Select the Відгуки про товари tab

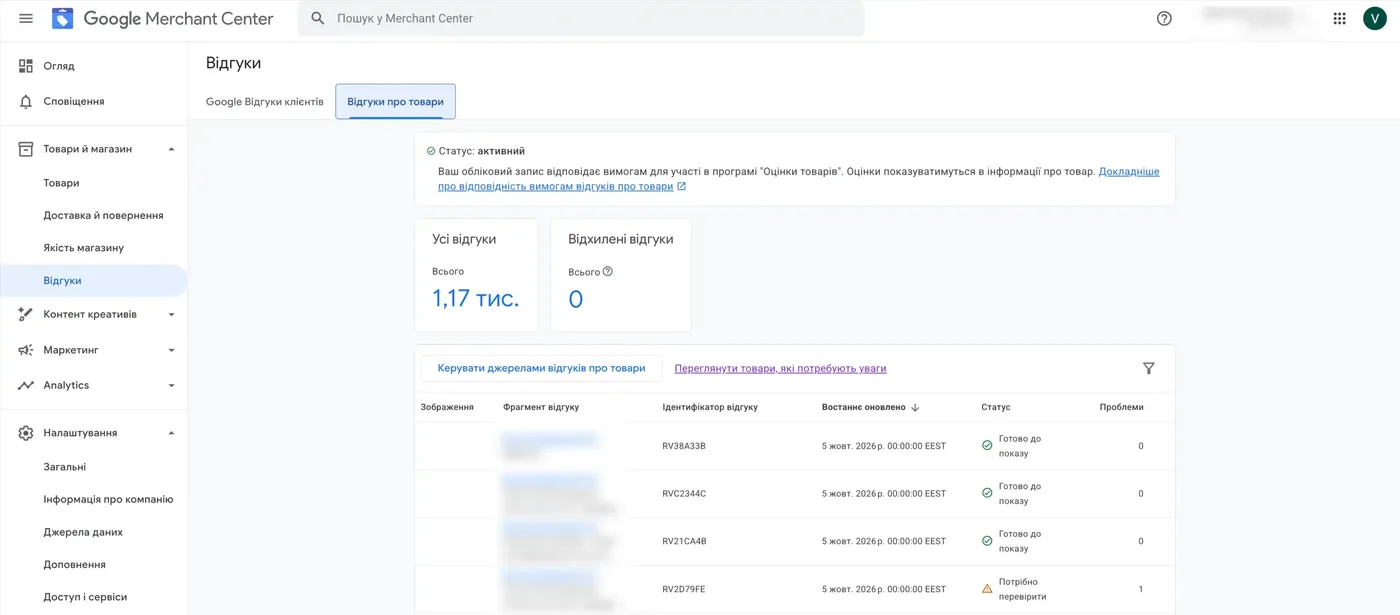pos(395,102)
